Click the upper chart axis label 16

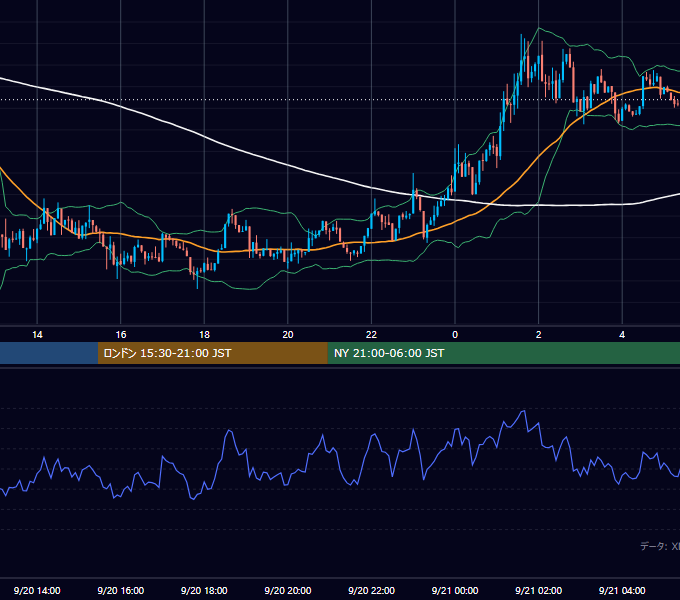pos(121,335)
